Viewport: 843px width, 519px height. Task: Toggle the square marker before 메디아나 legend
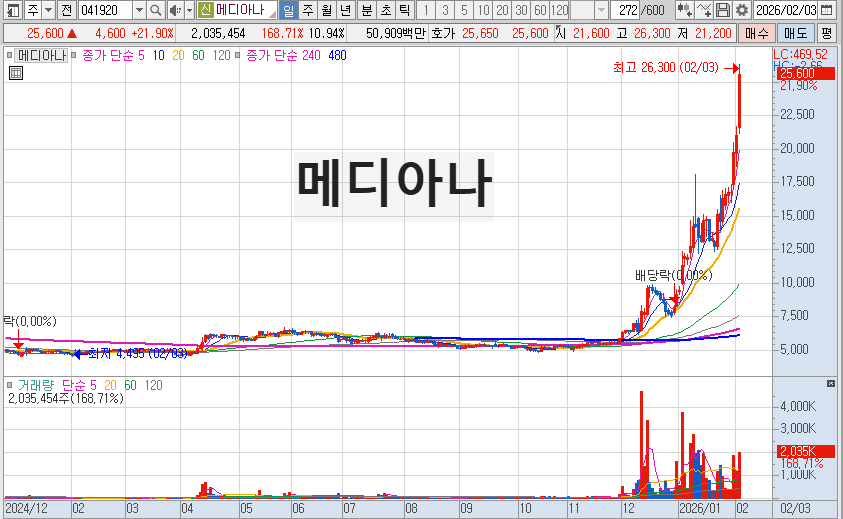9,55
